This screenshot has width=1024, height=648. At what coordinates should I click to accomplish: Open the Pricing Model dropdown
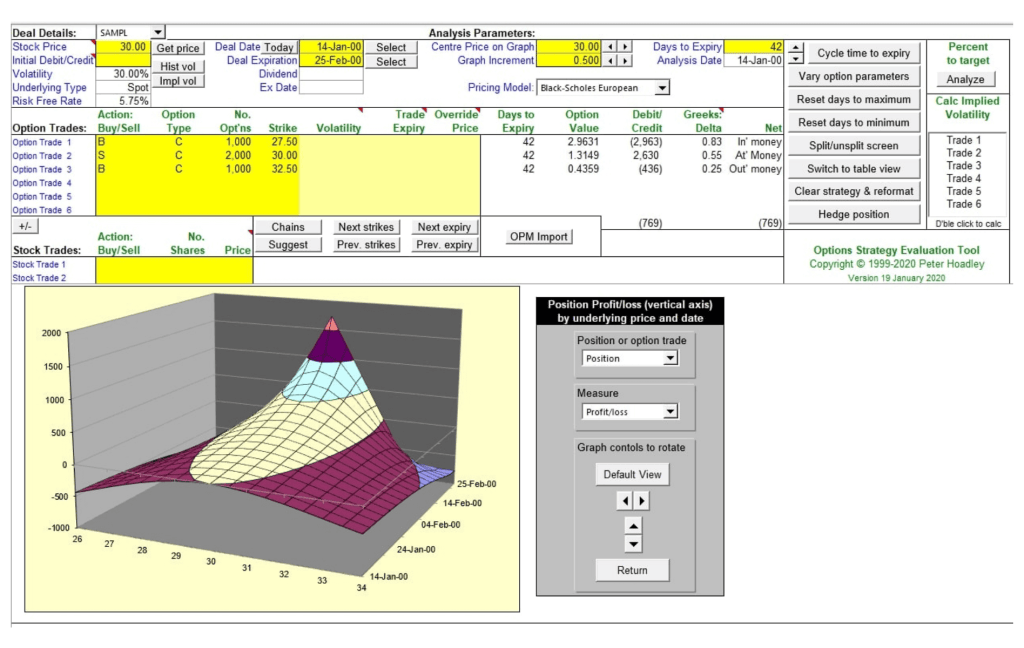tap(662, 88)
